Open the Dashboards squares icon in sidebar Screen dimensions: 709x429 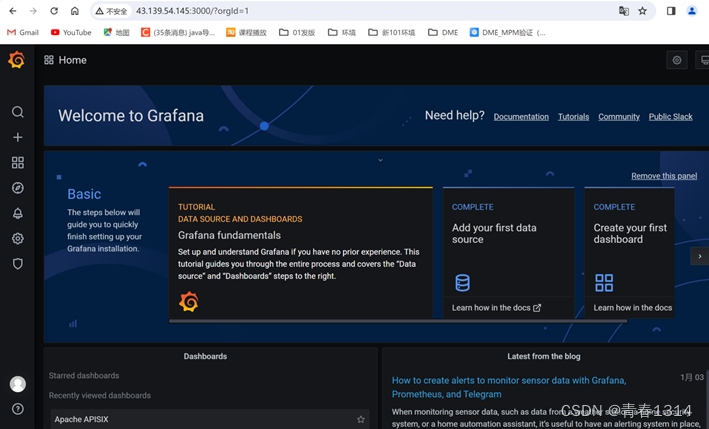point(18,162)
